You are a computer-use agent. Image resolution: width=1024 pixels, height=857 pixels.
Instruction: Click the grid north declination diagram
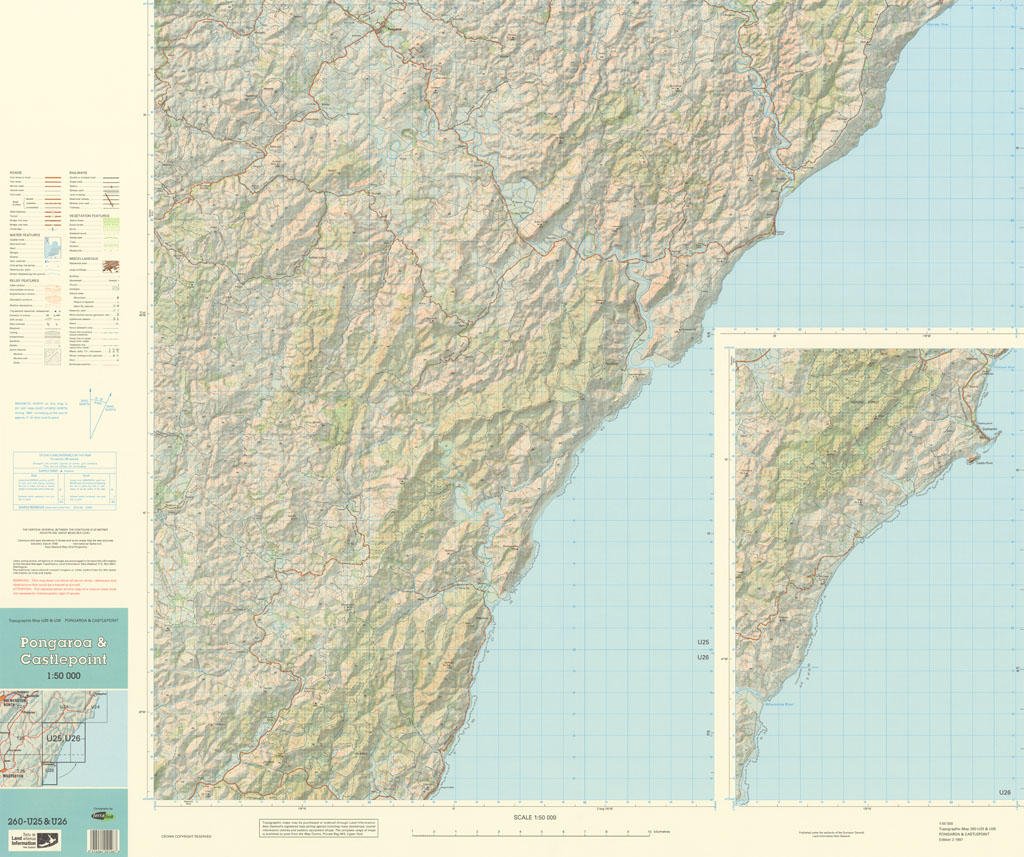pos(94,410)
